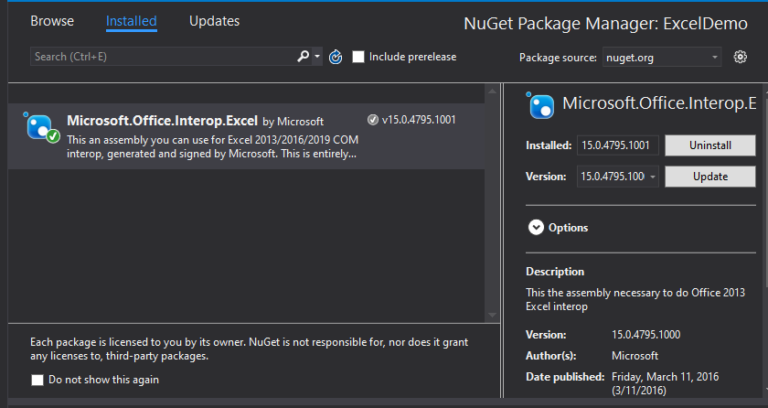
Task: Open the Package source dropdown
Action: pyautogui.click(x=661, y=57)
